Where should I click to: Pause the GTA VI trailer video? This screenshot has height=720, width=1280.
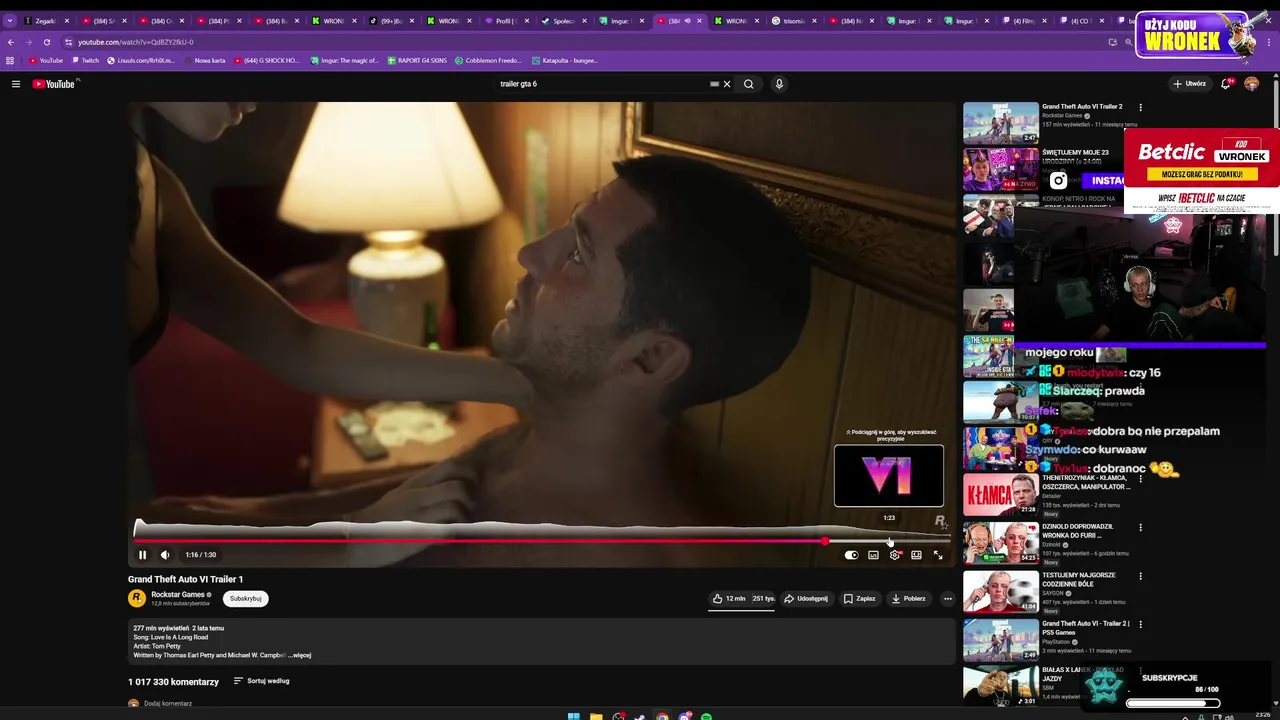point(142,555)
